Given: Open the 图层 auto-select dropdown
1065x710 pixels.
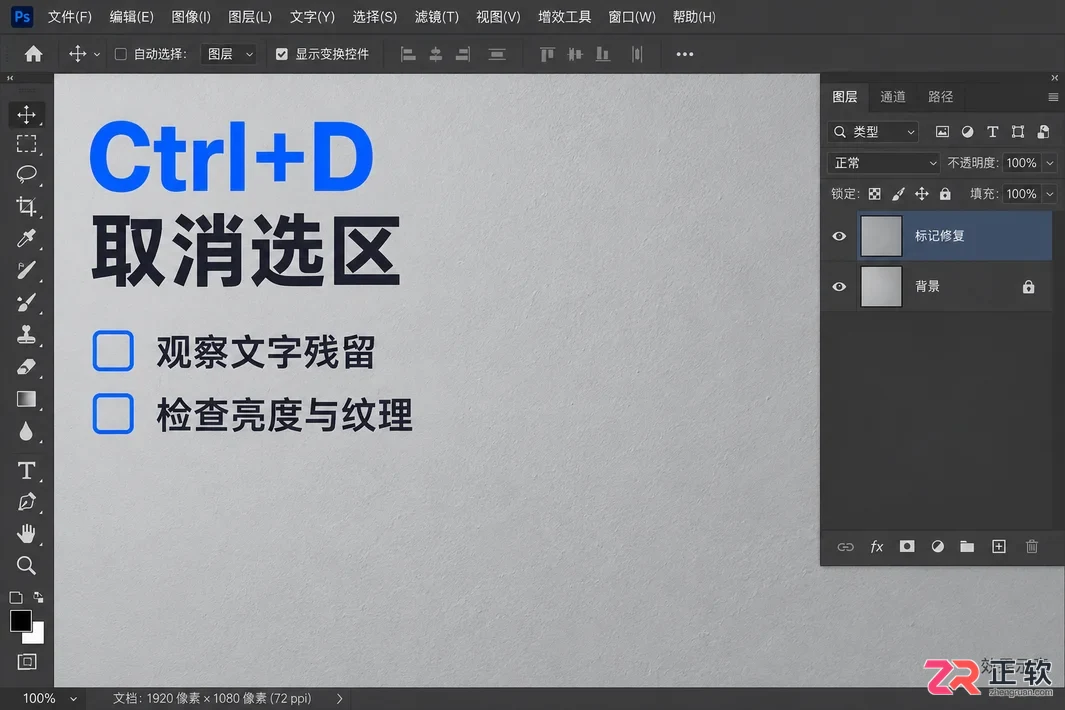Looking at the screenshot, I should click(229, 54).
